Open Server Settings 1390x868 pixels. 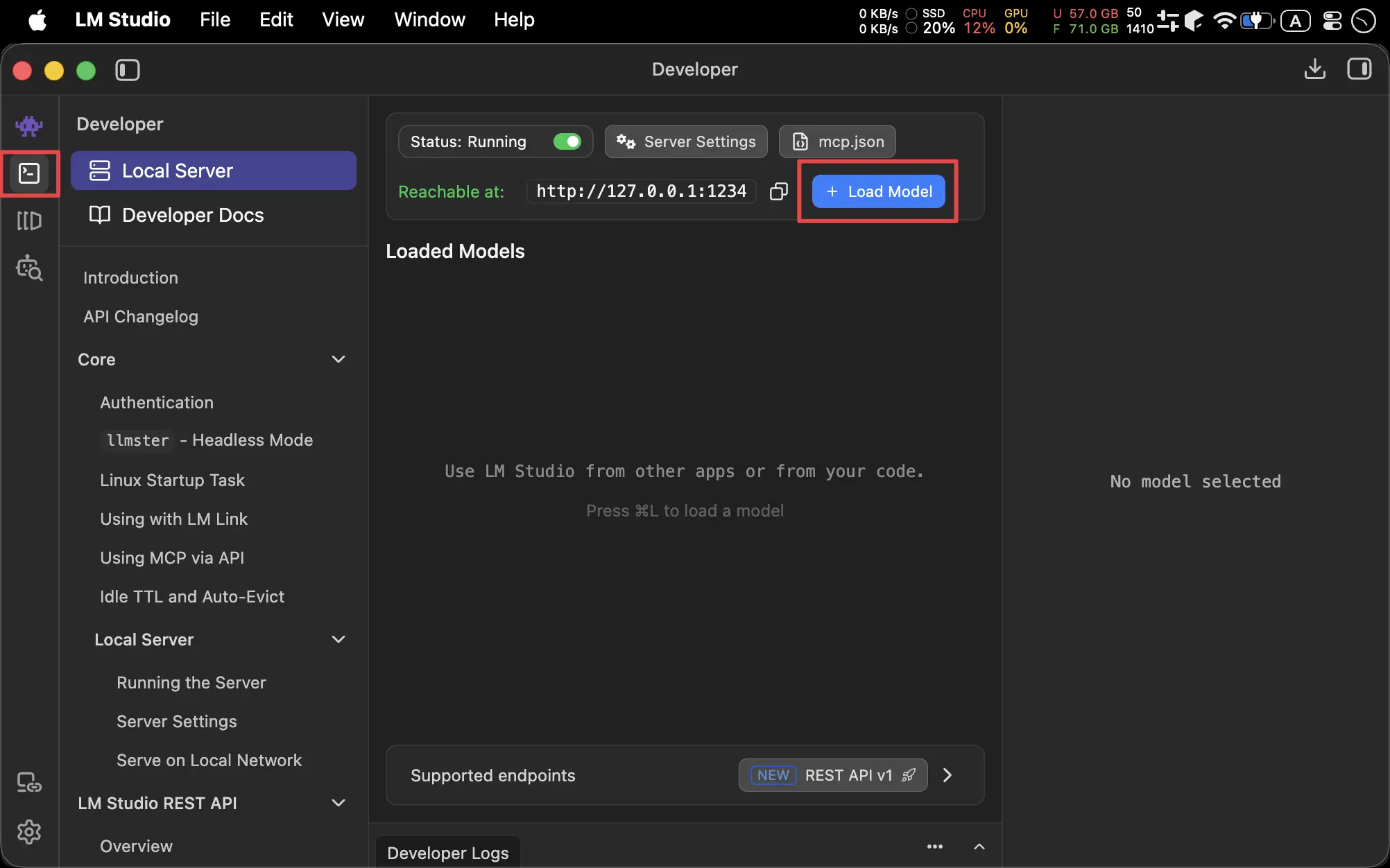tap(686, 141)
